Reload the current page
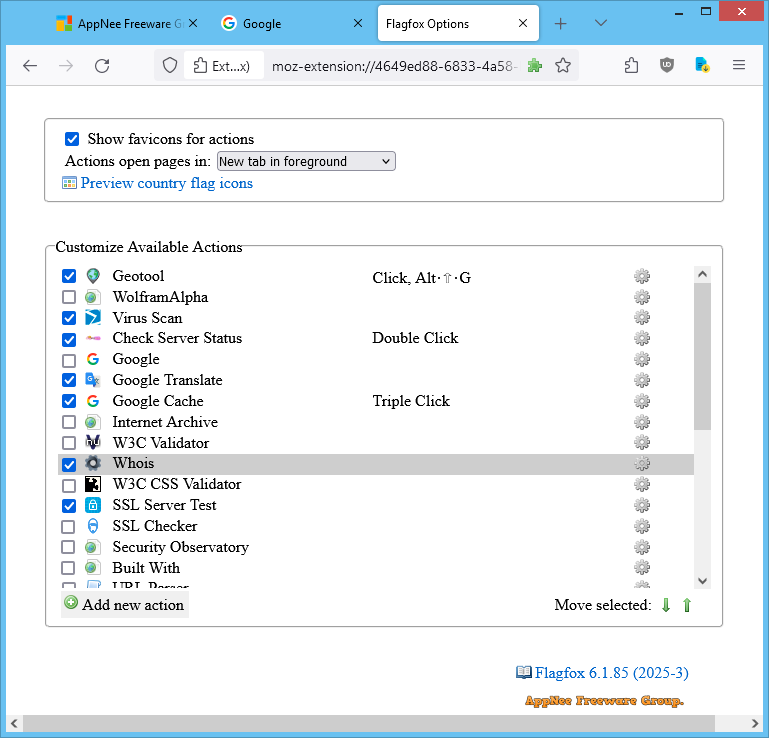Screen dimensions: 769x738 coord(102,66)
